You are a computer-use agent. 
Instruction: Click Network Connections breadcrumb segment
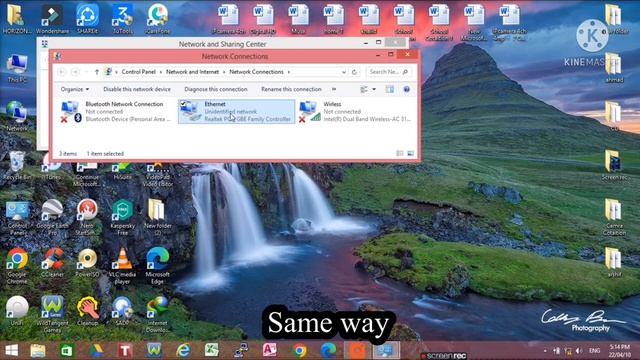point(256,72)
